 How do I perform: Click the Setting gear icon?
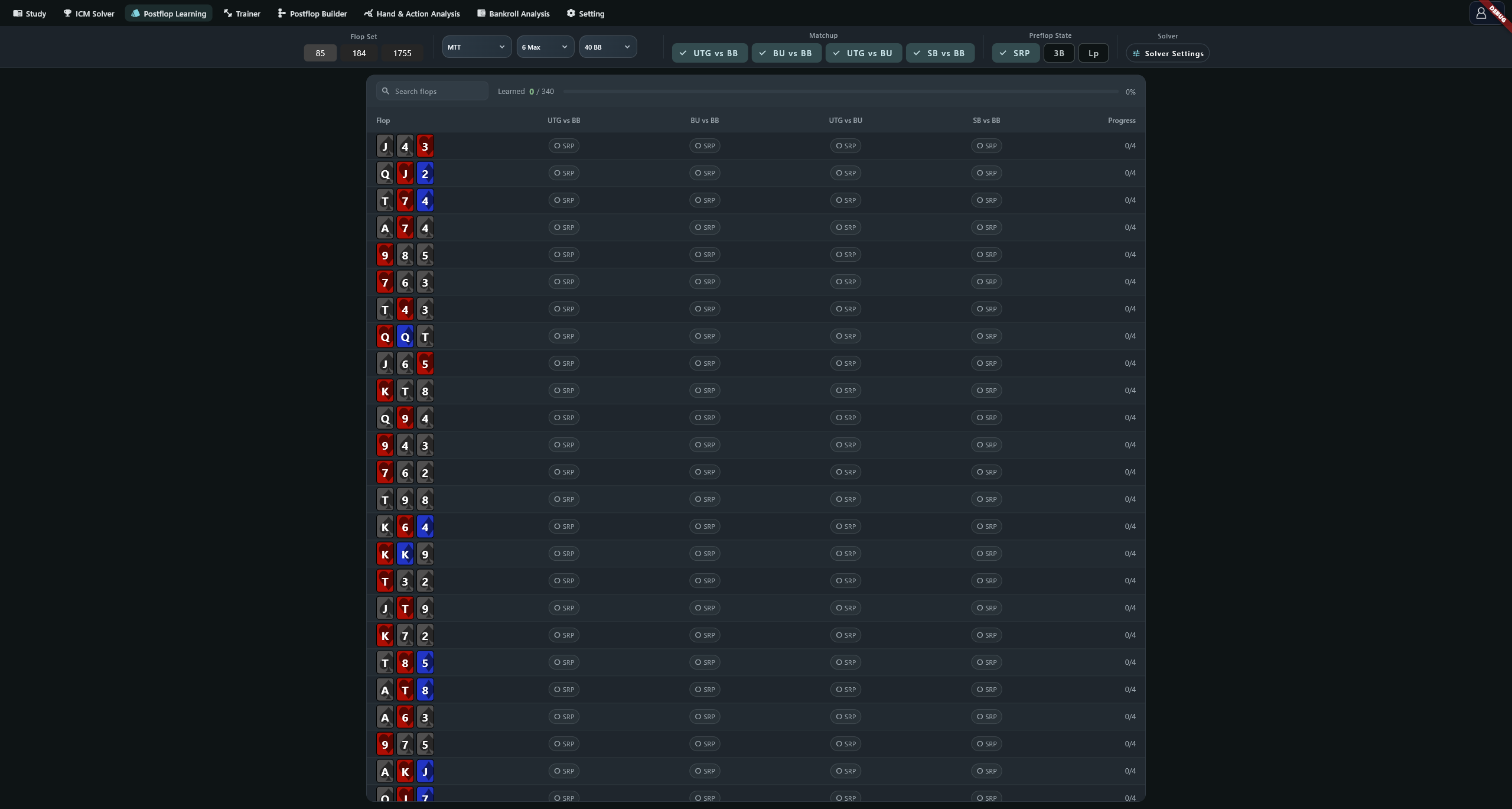[x=571, y=13]
